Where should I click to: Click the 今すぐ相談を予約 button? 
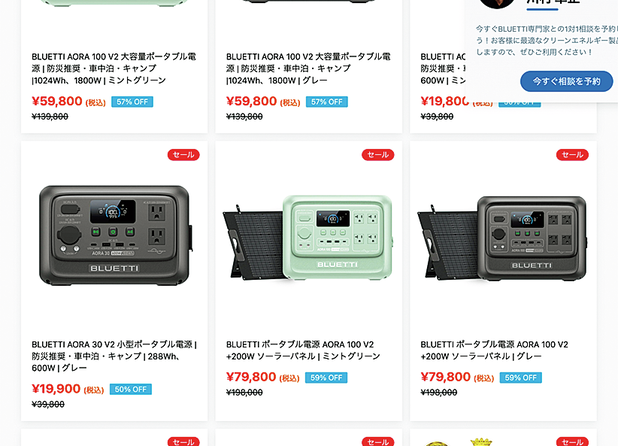tap(566, 81)
